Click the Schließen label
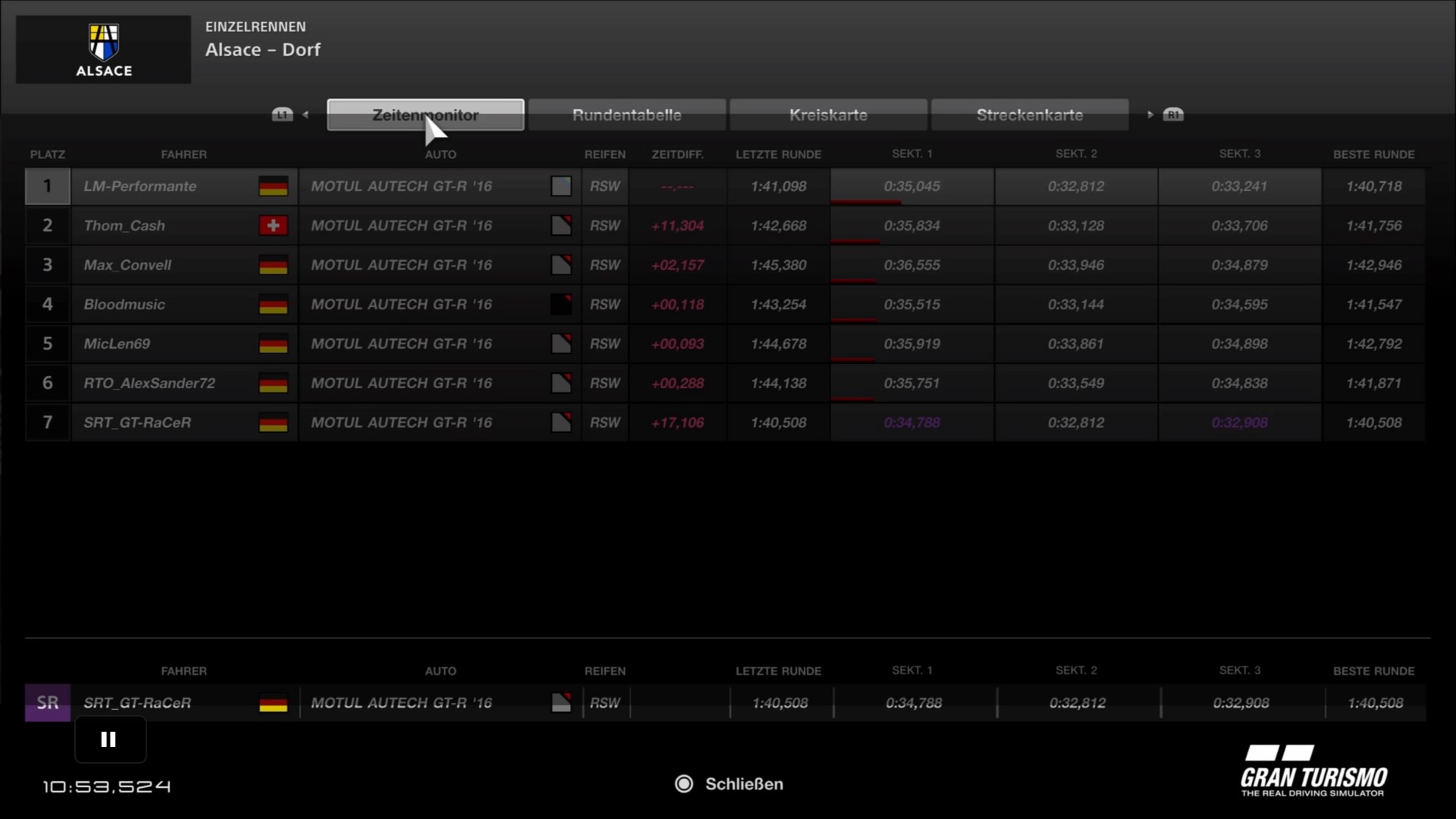Image resolution: width=1456 pixels, height=819 pixels. (744, 784)
